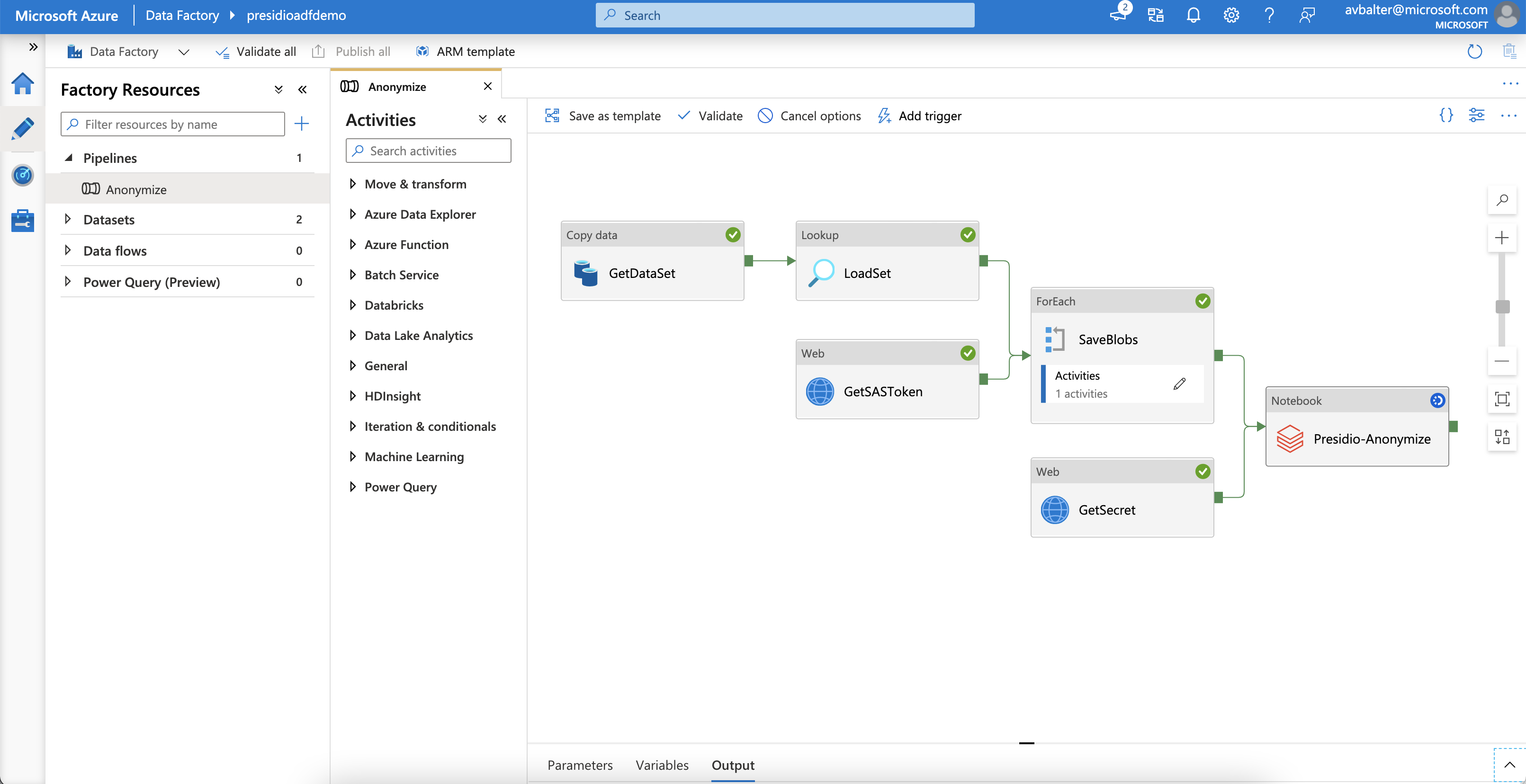Open the pipeline properties sliders icon
Image resolution: width=1526 pixels, height=784 pixels.
click(1476, 116)
